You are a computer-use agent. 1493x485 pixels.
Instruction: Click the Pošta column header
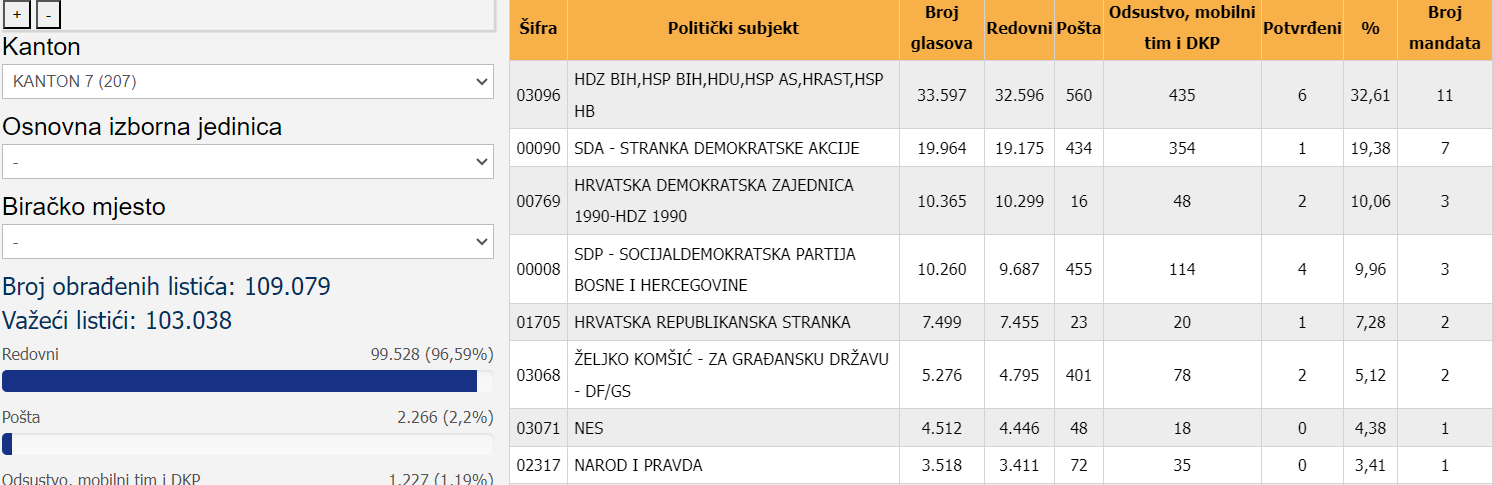(x=1078, y=29)
